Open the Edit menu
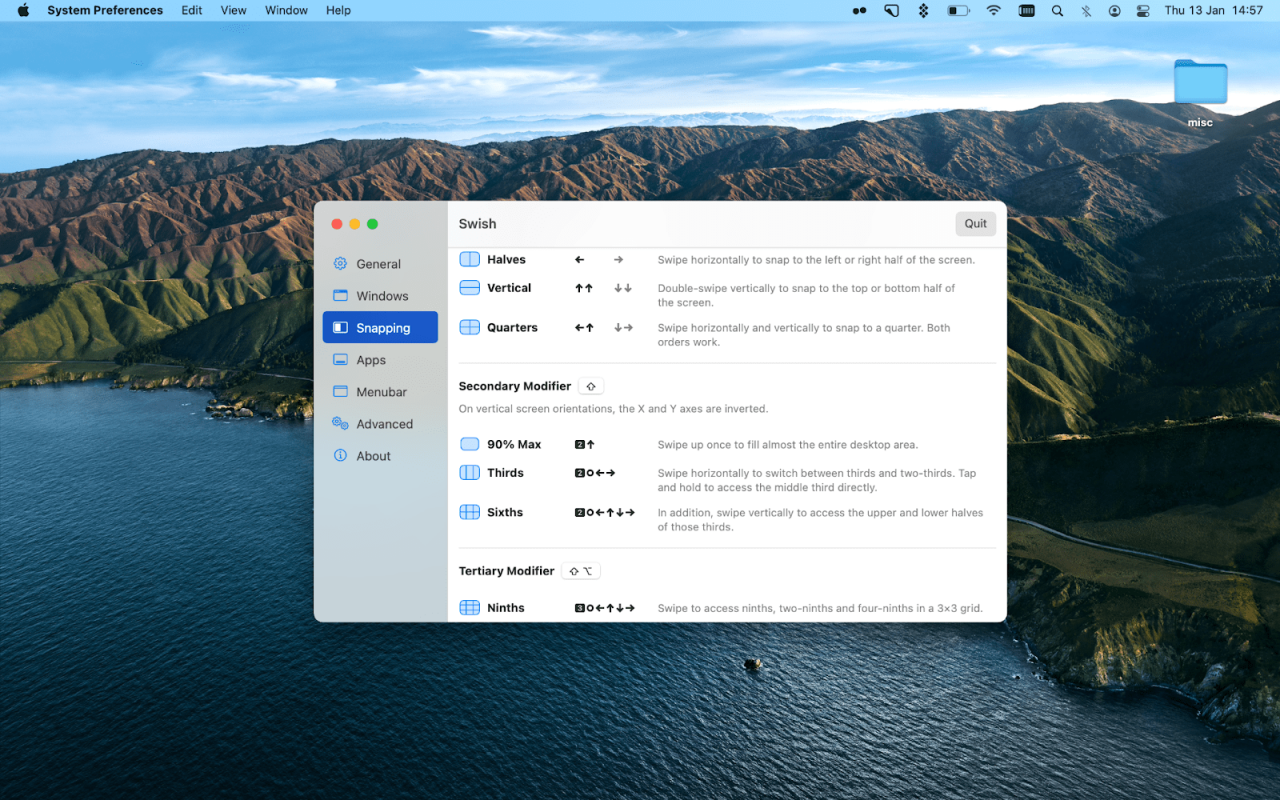 192,10
